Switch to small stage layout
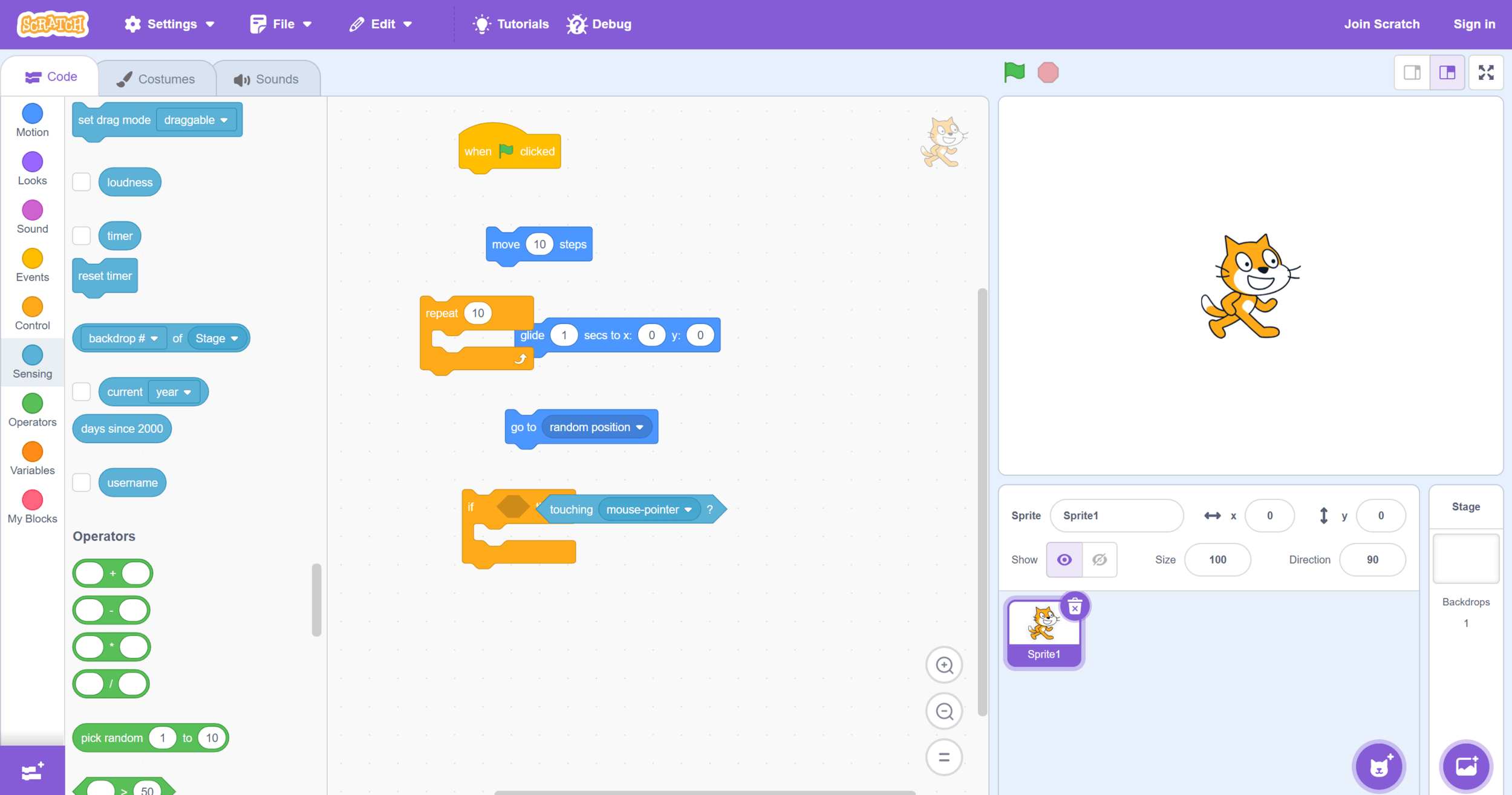 [x=1412, y=73]
